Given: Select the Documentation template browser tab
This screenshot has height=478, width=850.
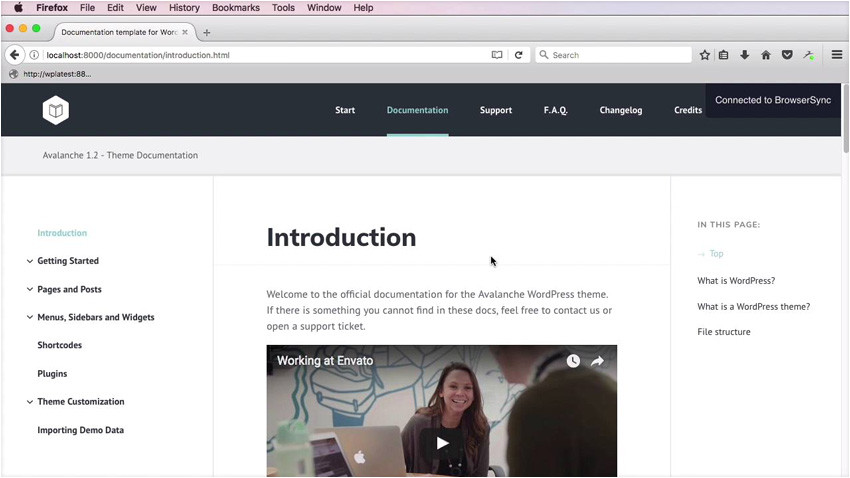Looking at the screenshot, I should (x=125, y=32).
